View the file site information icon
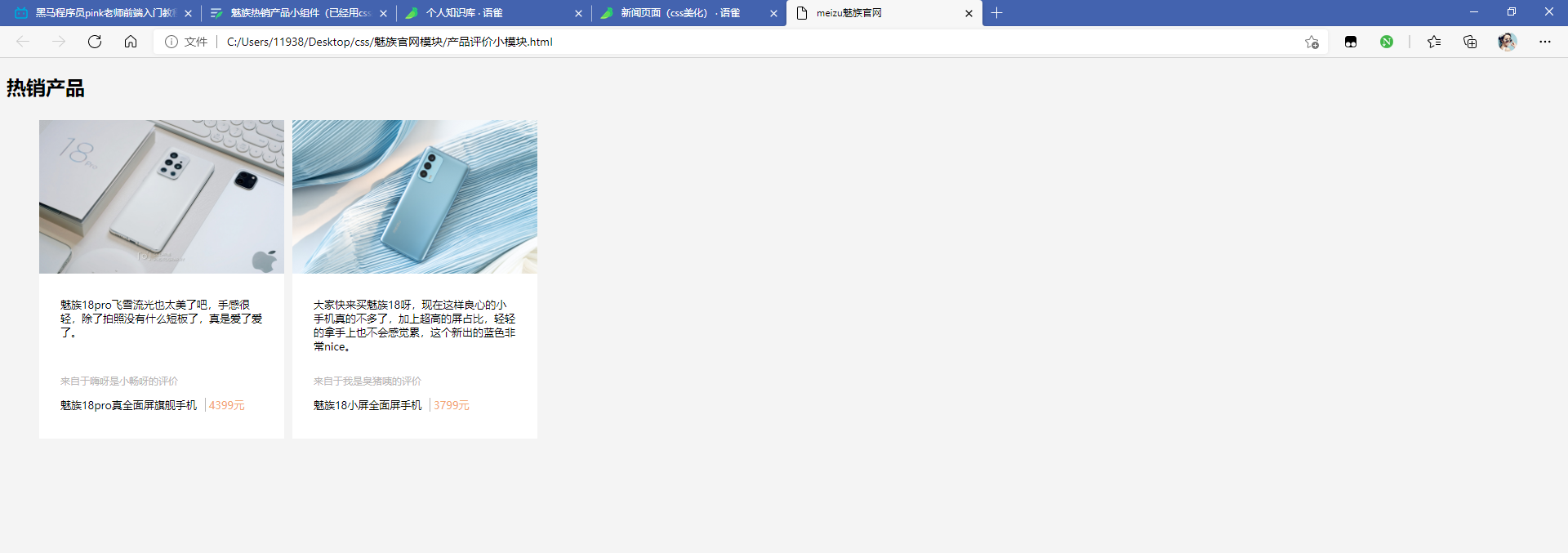Image resolution: width=1568 pixels, height=553 pixels. pyautogui.click(x=171, y=42)
